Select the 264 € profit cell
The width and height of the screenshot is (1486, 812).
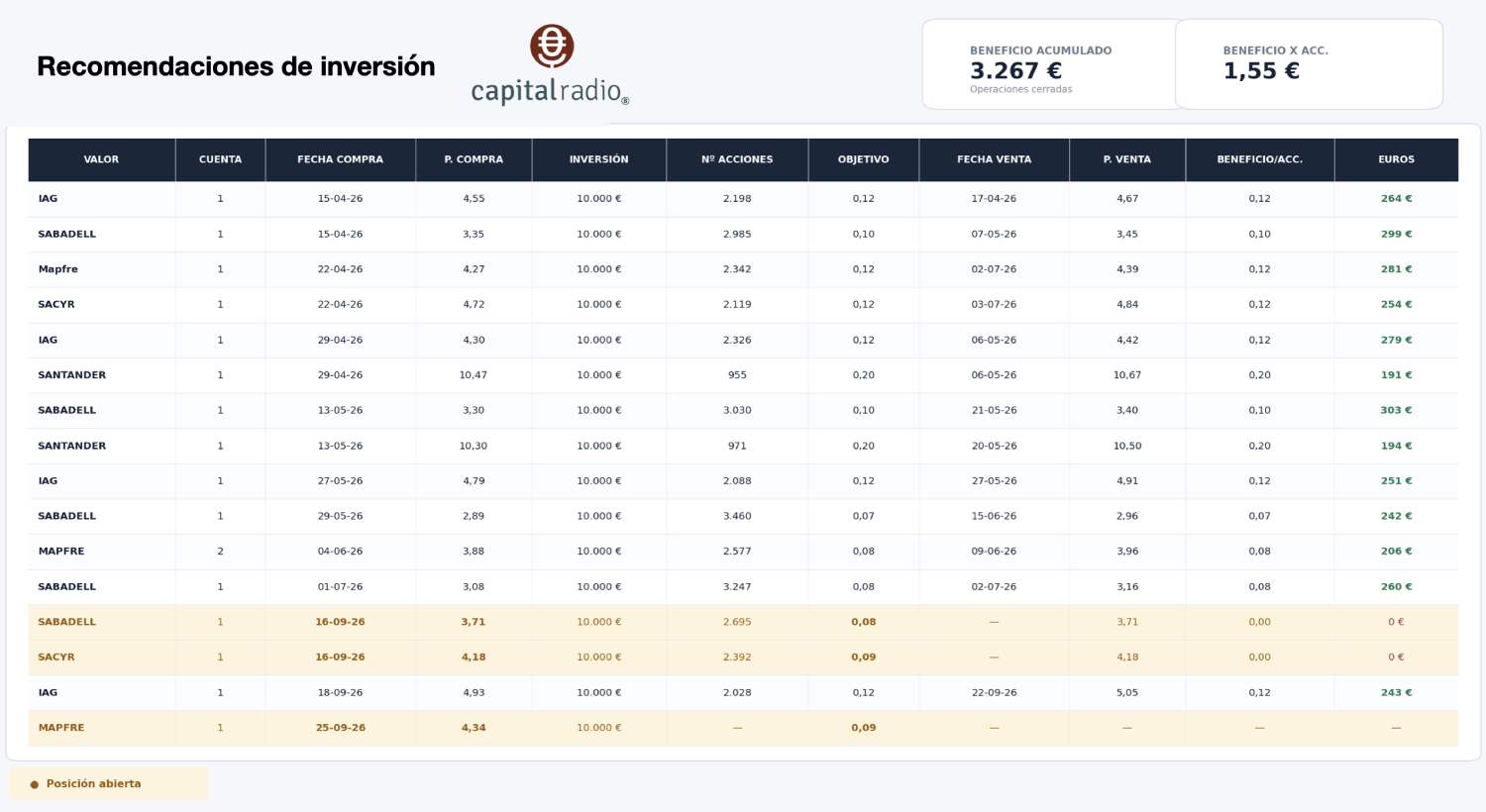[x=1396, y=199]
